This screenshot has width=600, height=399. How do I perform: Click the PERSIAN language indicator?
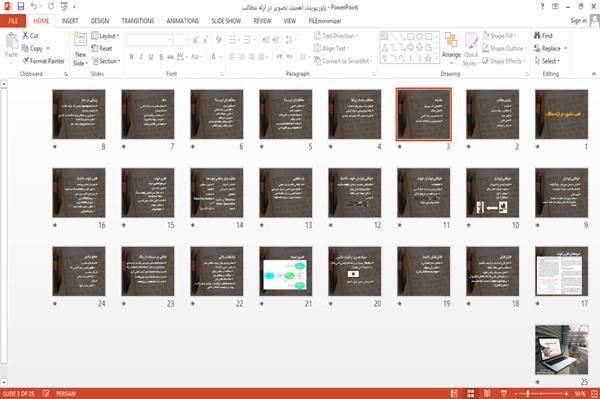coord(66,393)
